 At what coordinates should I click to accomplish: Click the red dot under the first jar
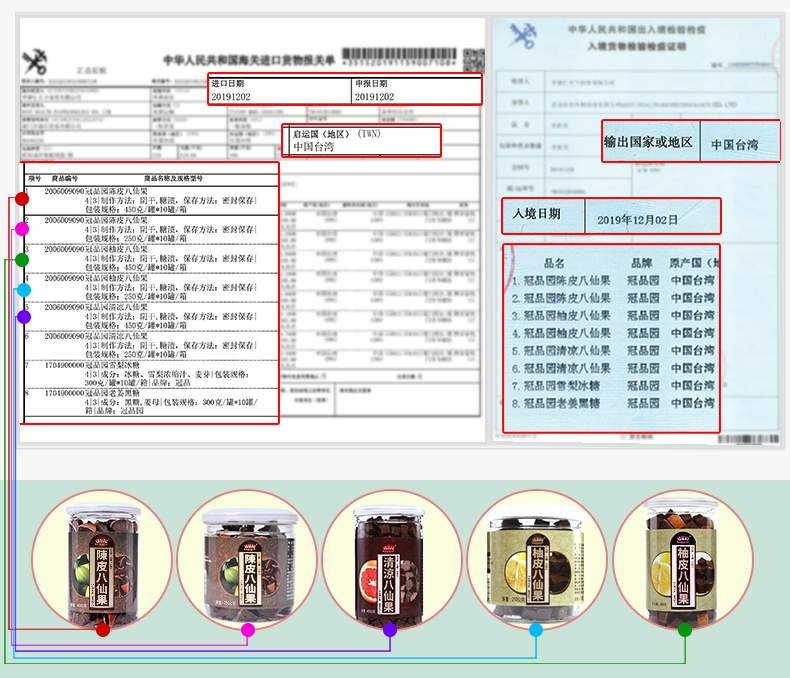click(102, 629)
